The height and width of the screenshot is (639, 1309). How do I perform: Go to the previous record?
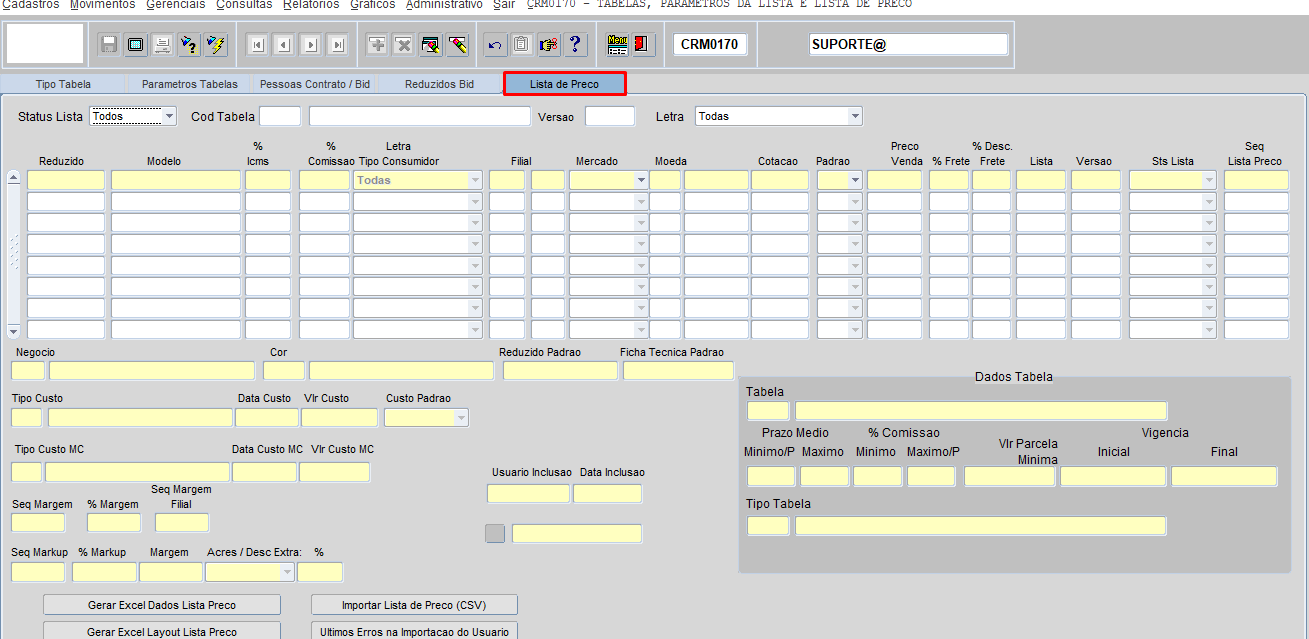[284, 45]
